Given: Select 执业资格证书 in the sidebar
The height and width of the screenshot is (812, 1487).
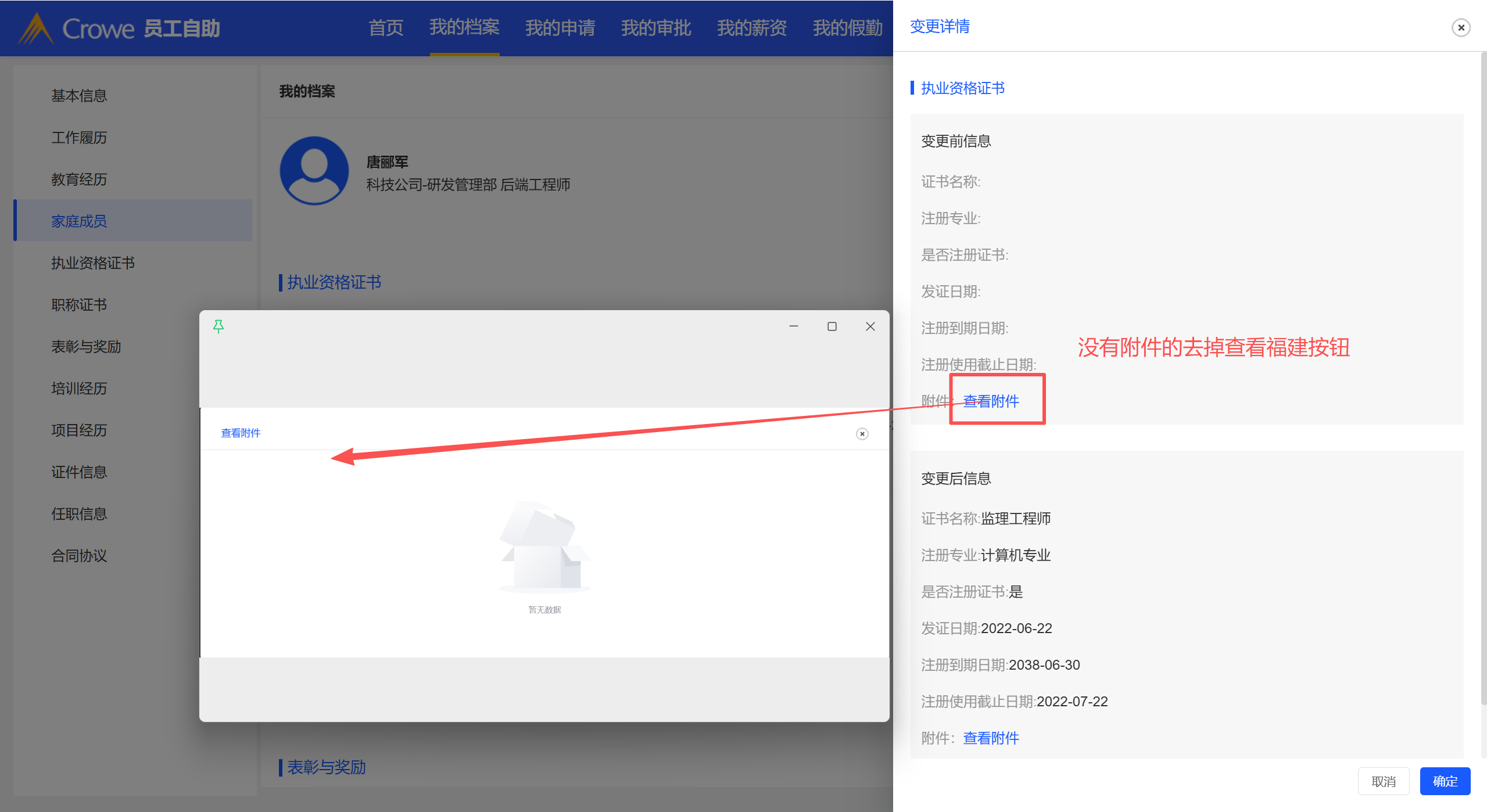Looking at the screenshot, I should coord(93,263).
